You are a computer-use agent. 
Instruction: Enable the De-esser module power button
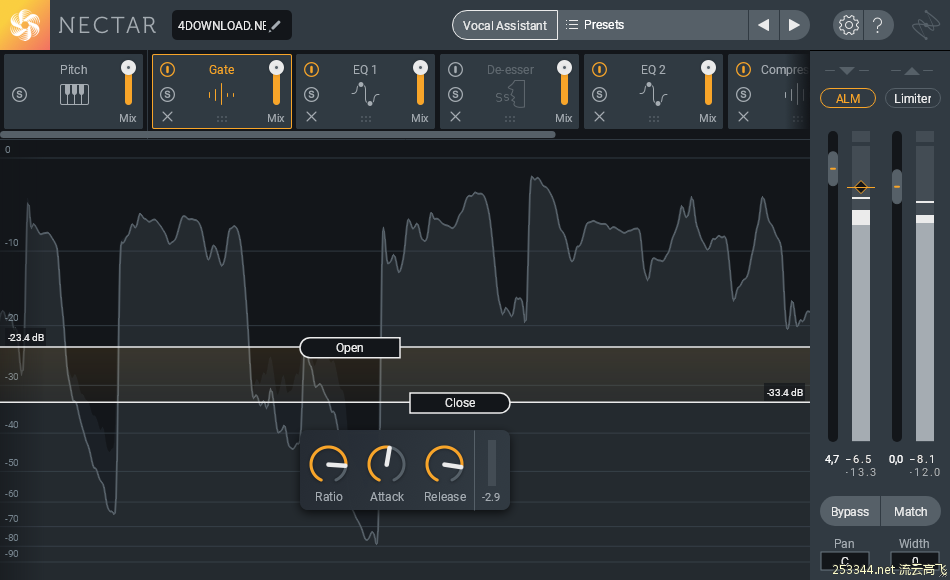[x=456, y=70]
